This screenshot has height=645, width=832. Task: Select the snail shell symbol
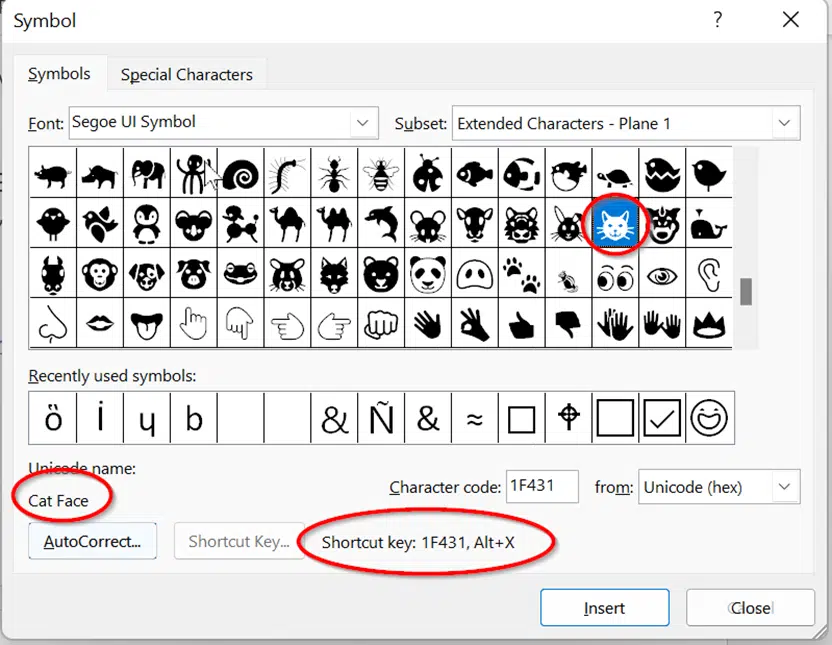pos(240,173)
